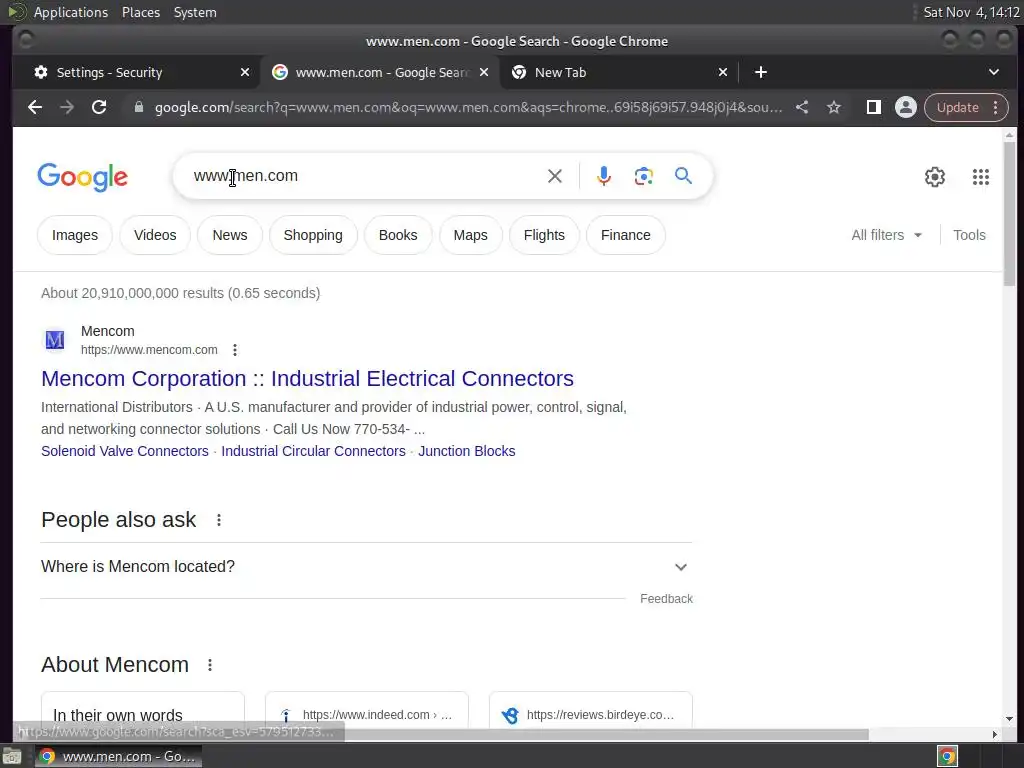
Task: Click the https://www.mencom.com URL text
Action: [x=149, y=350]
